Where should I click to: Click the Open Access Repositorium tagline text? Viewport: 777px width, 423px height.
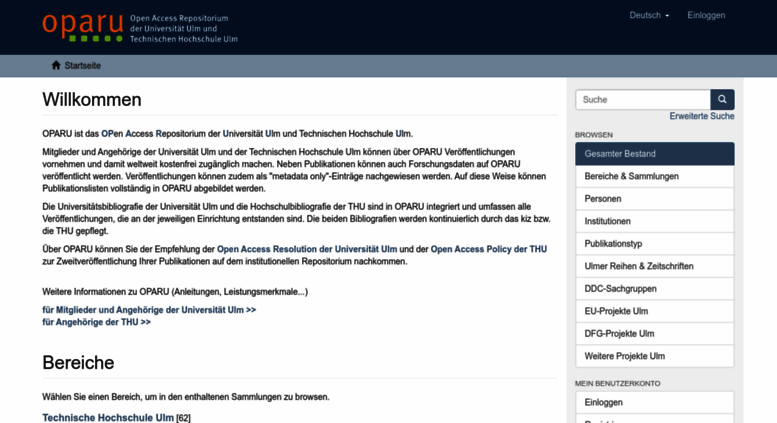184,28
